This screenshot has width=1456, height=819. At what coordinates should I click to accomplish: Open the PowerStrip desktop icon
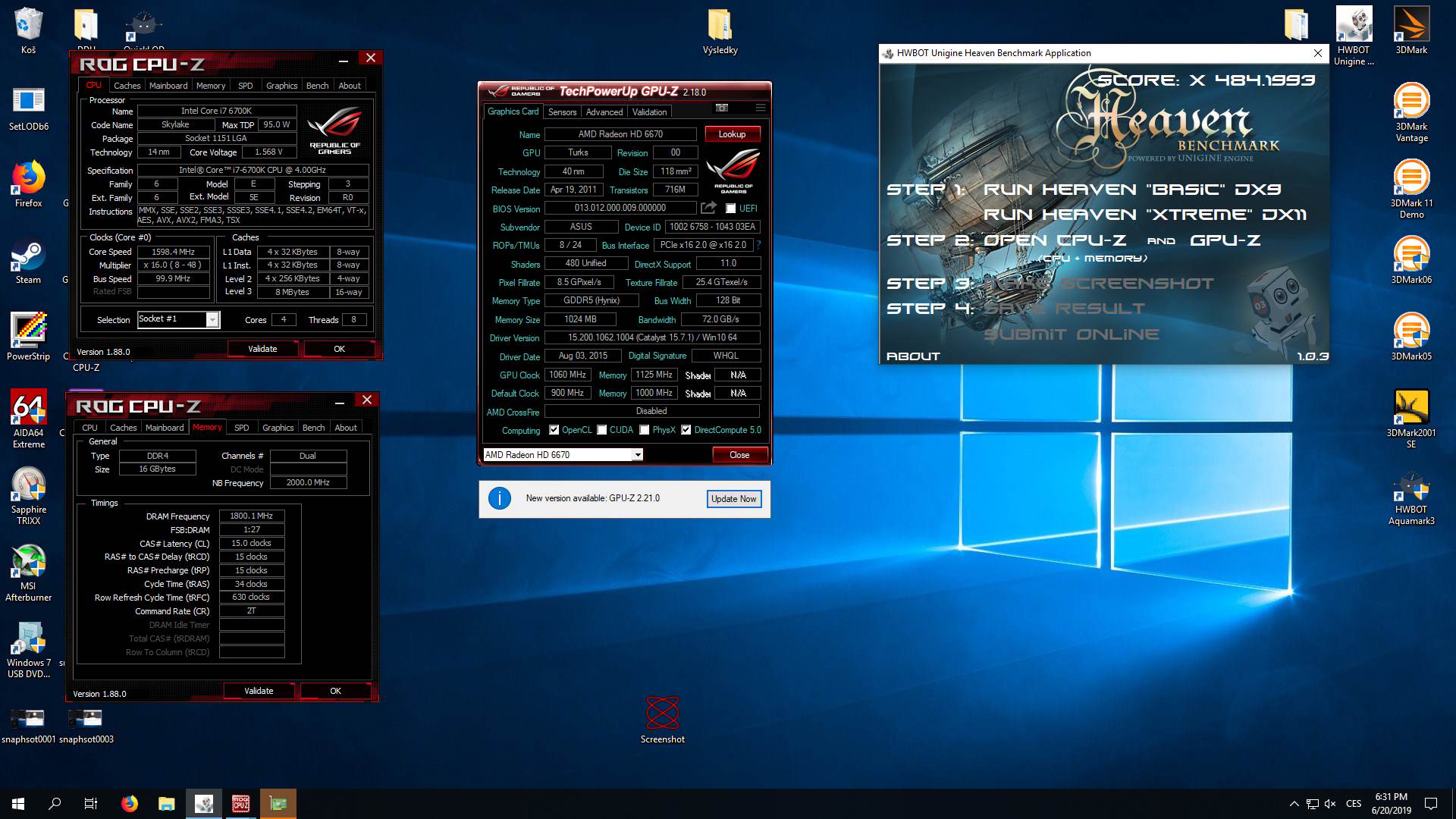click(28, 337)
